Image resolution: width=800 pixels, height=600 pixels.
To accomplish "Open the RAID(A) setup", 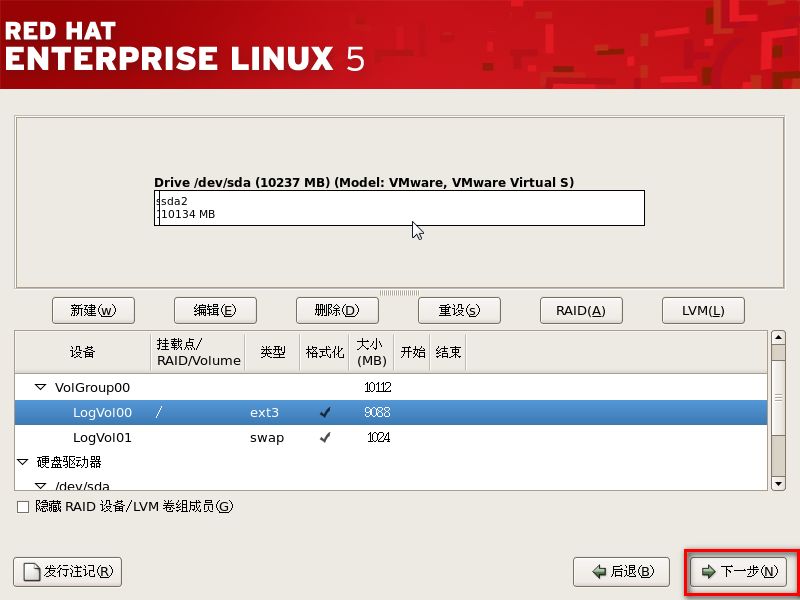I will tap(581, 310).
